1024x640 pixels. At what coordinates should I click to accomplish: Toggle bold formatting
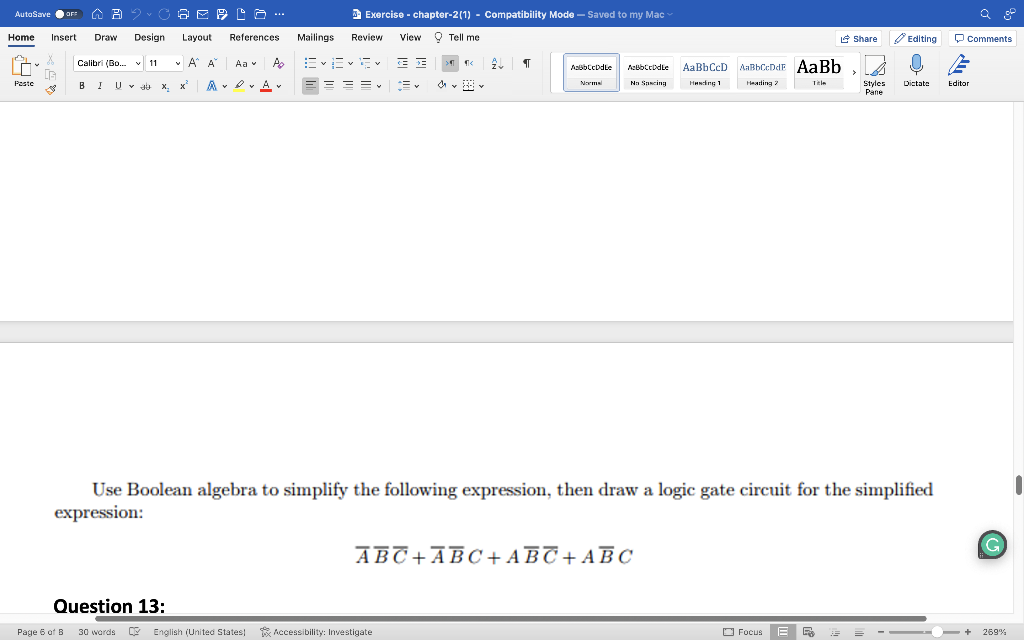point(81,86)
